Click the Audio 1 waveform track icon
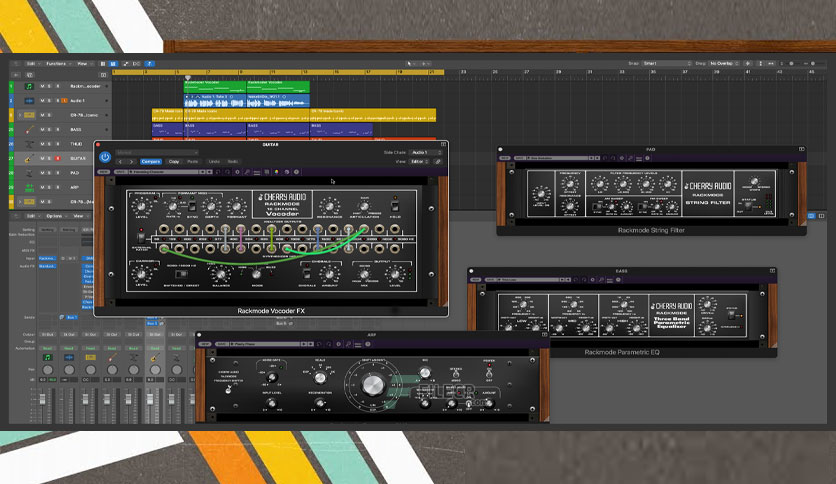Image resolution: width=836 pixels, height=484 pixels. (x=29, y=100)
